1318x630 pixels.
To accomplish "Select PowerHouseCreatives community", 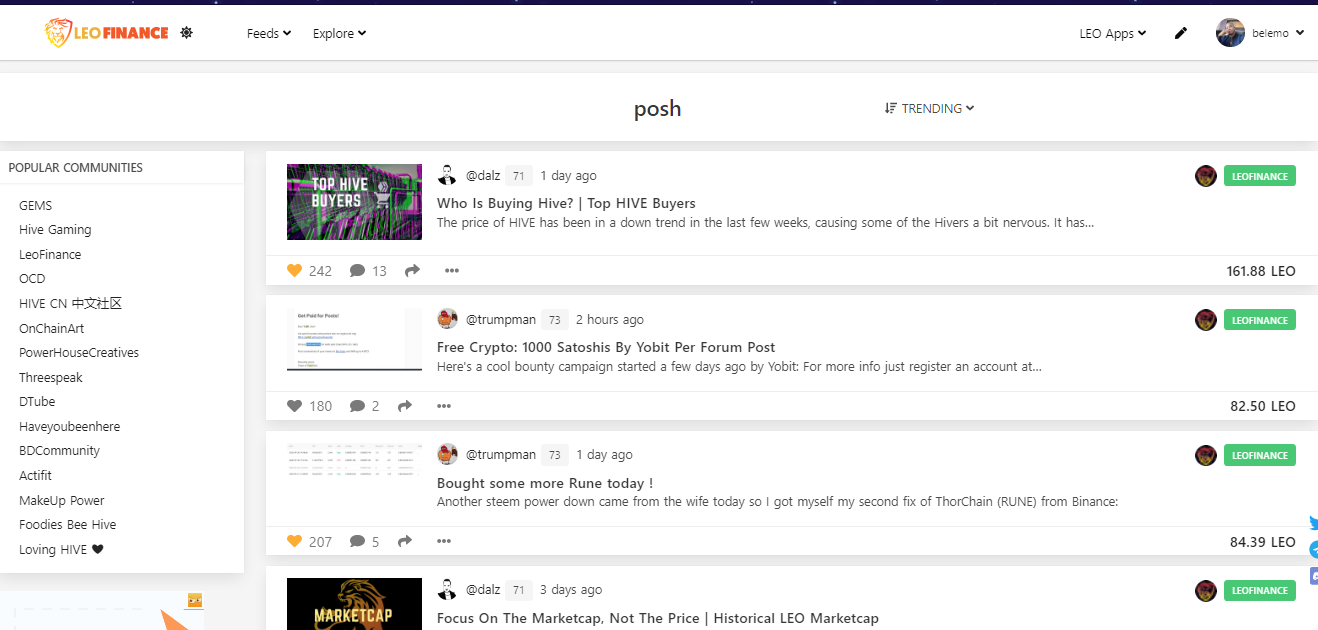I will (x=79, y=352).
